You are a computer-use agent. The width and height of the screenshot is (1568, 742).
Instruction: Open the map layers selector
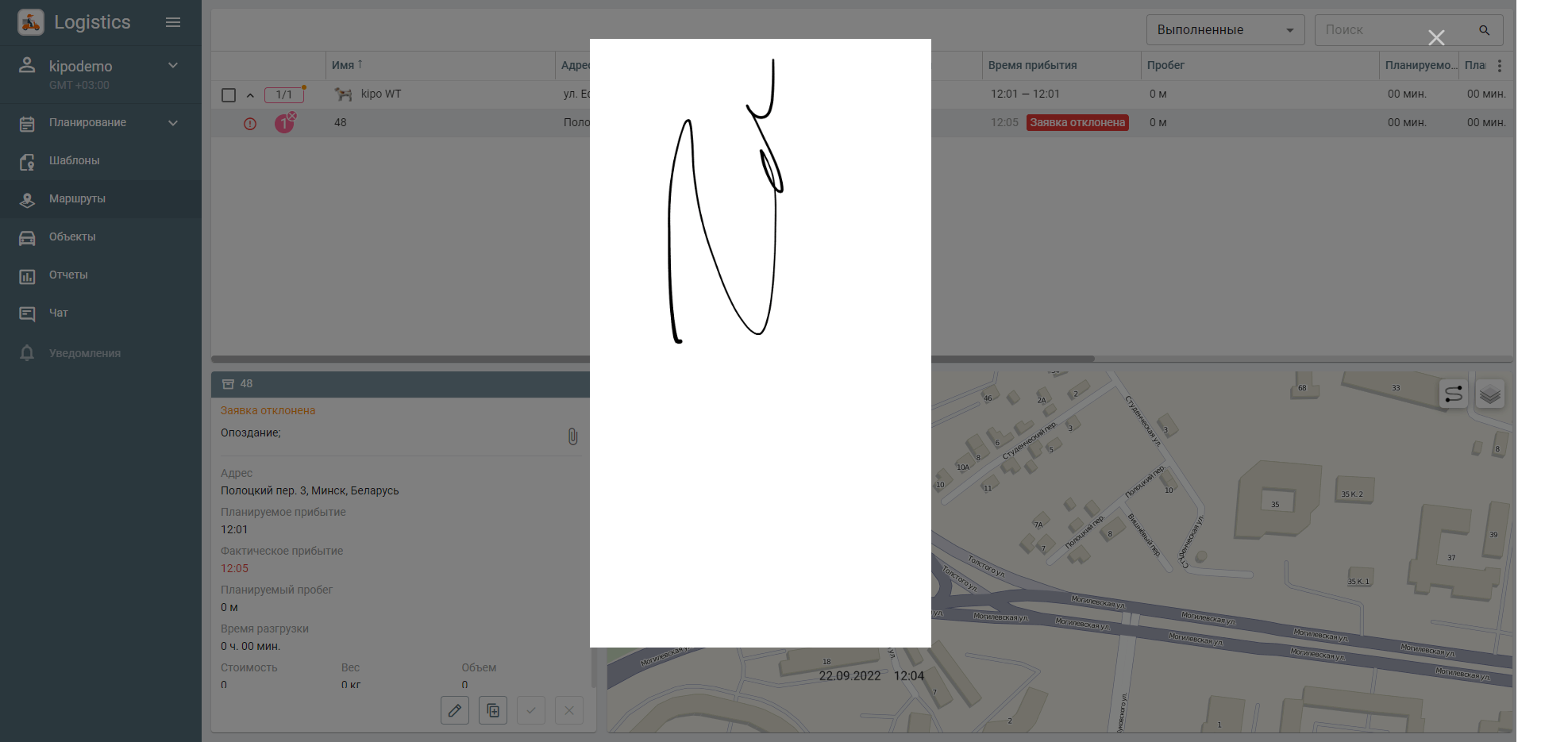pos(1489,394)
